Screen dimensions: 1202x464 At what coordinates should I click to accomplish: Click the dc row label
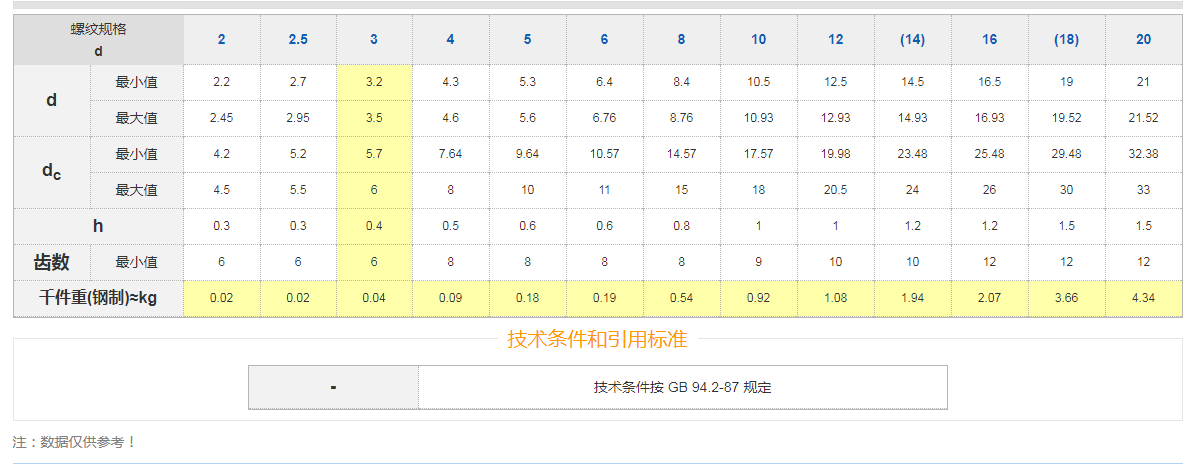pyautogui.click(x=52, y=172)
